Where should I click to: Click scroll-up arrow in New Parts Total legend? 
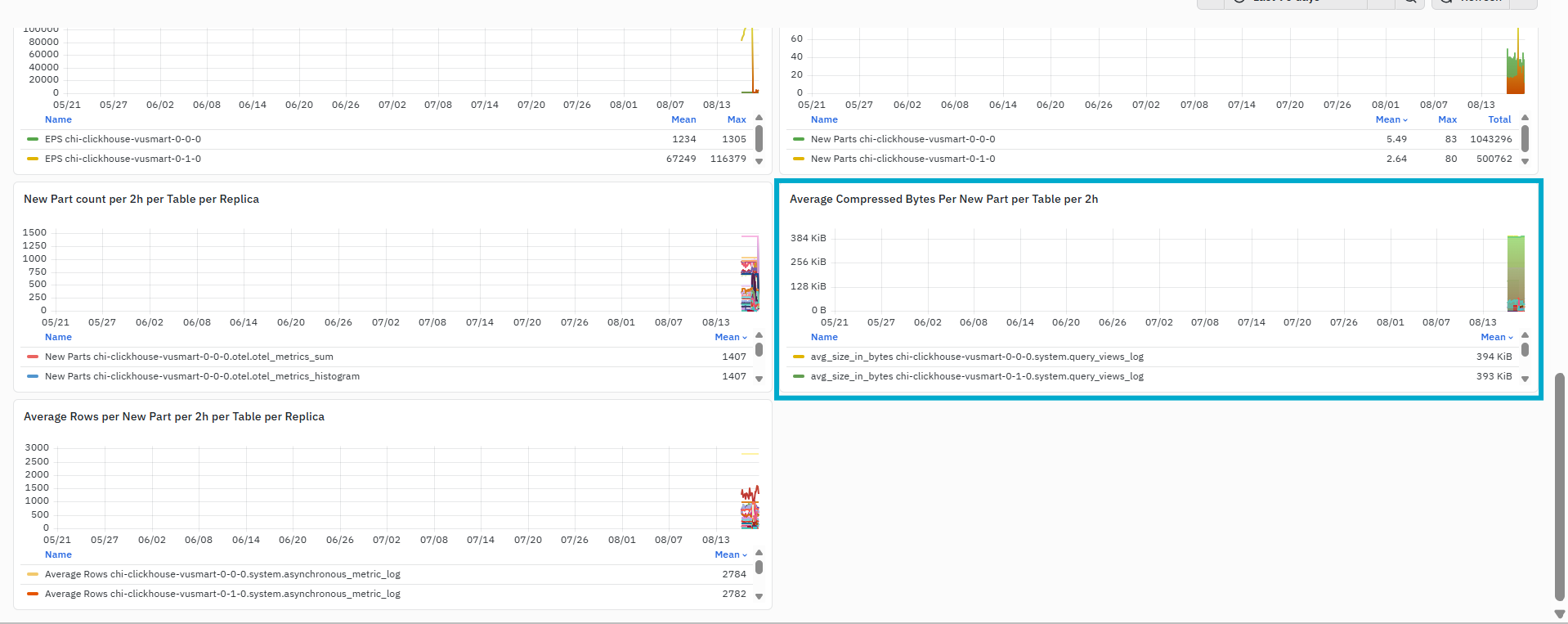tap(1525, 118)
